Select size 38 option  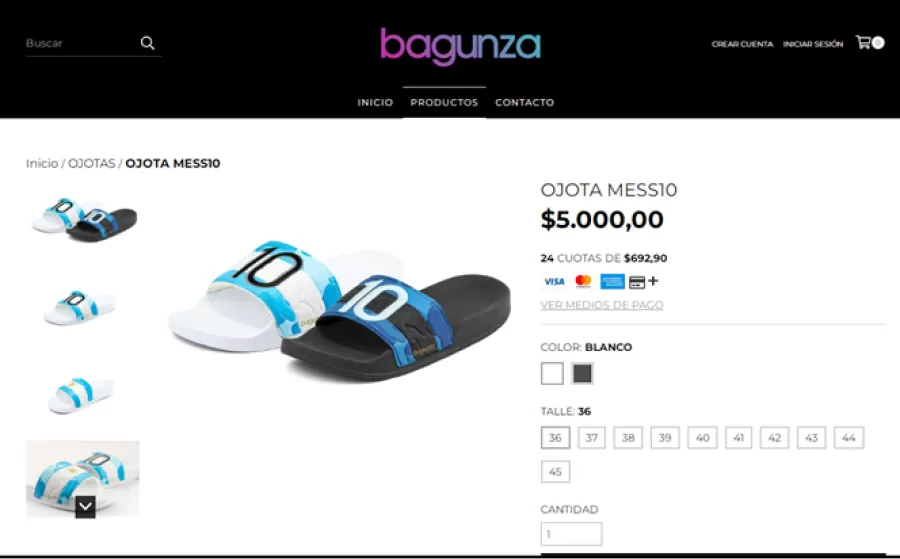point(628,438)
